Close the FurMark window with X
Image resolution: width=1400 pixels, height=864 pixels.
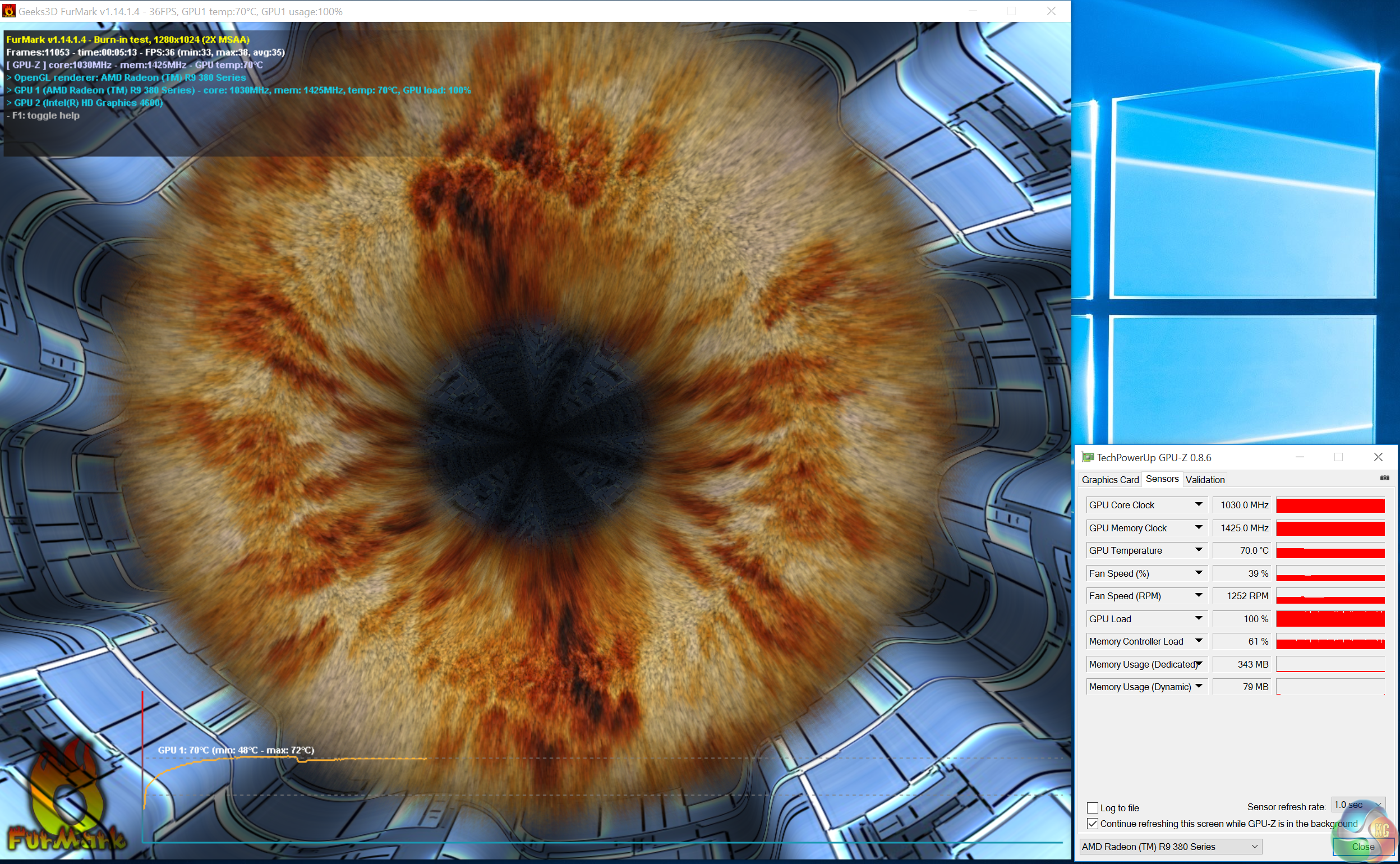[1051, 11]
